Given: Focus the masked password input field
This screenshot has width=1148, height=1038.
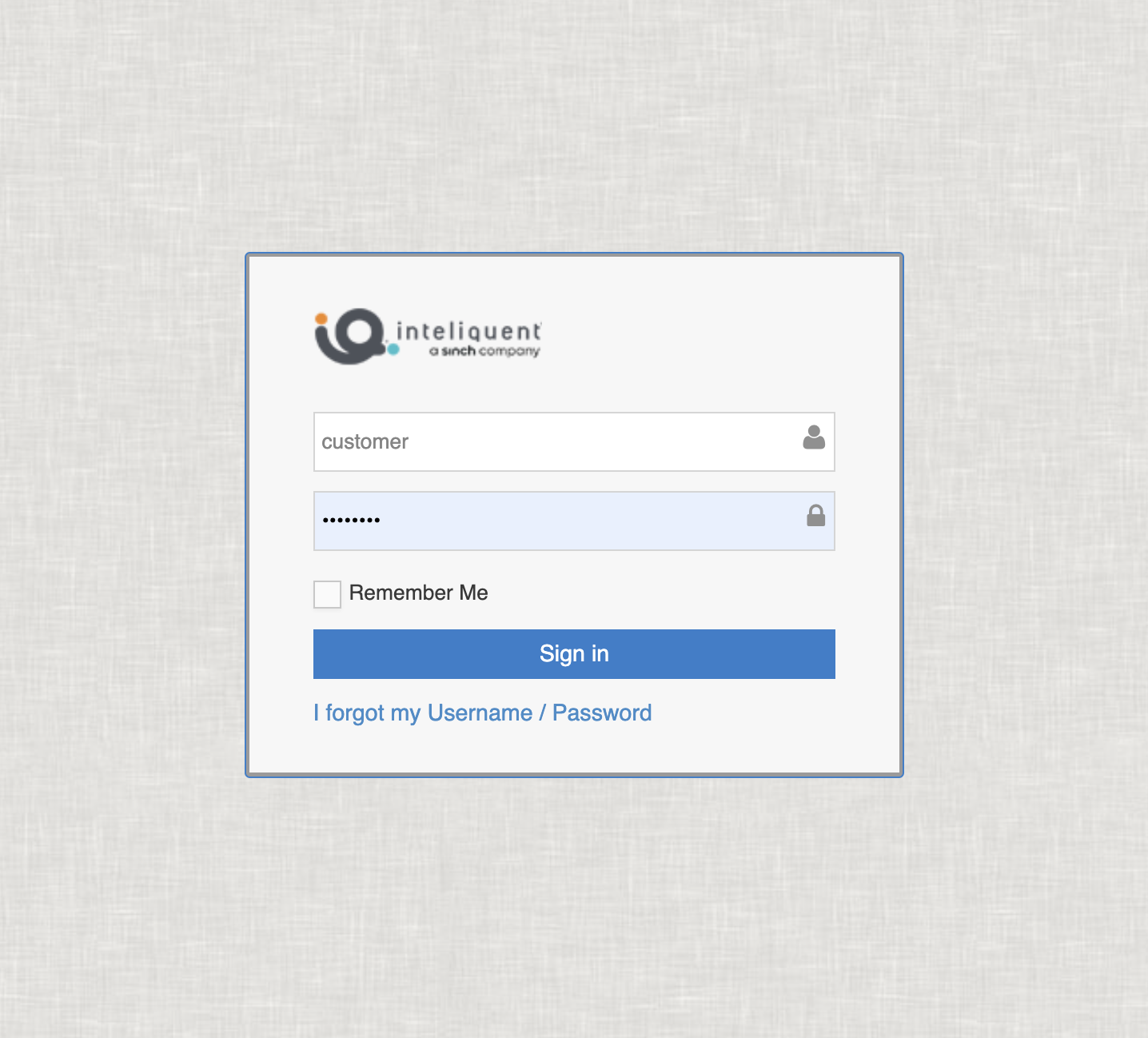Looking at the screenshot, I should click(574, 521).
